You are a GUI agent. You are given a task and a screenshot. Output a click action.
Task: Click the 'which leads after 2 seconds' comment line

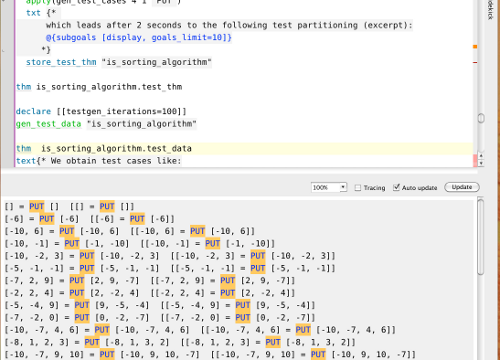pos(229,25)
